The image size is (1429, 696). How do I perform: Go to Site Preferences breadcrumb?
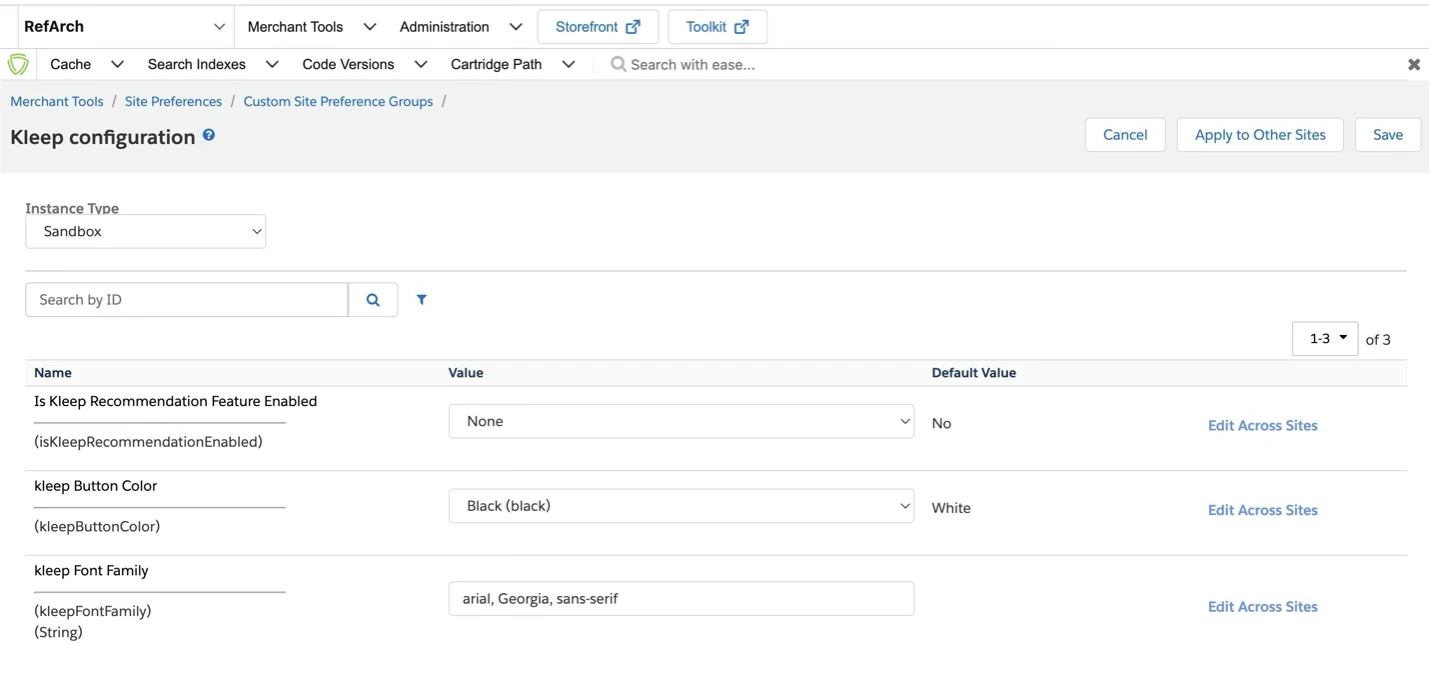(x=173, y=101)
